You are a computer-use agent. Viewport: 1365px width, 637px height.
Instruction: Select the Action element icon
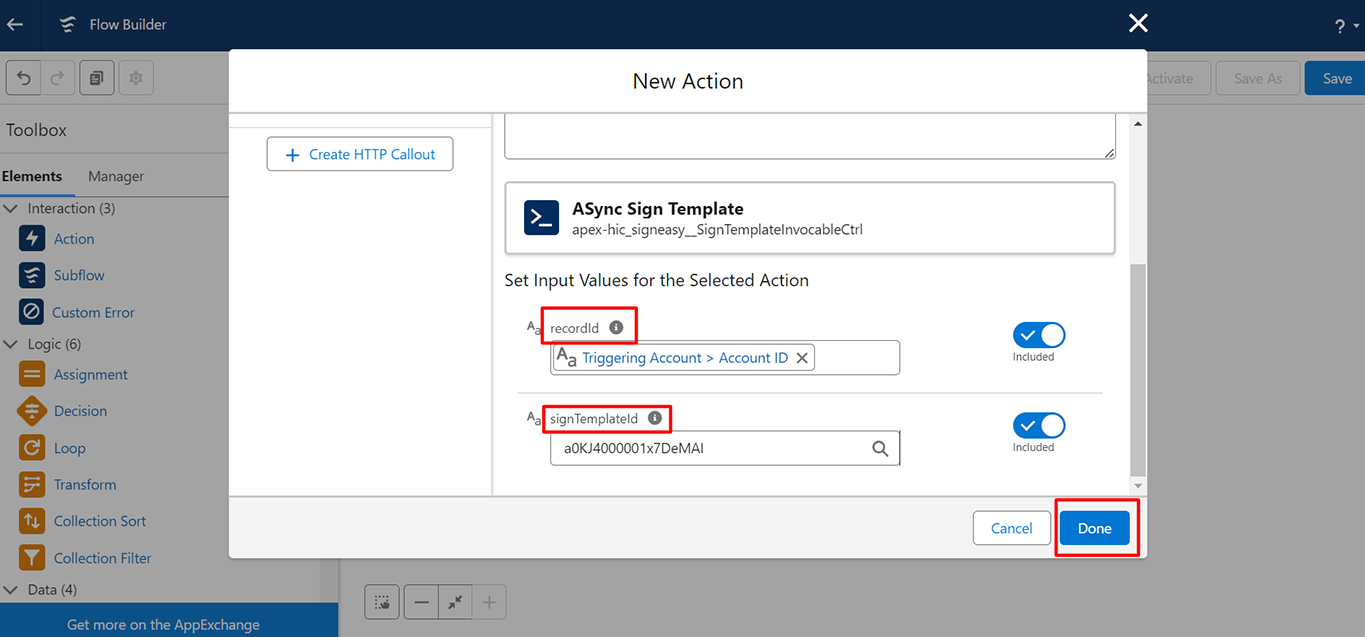pyautogui.click(x=32, y=239)
